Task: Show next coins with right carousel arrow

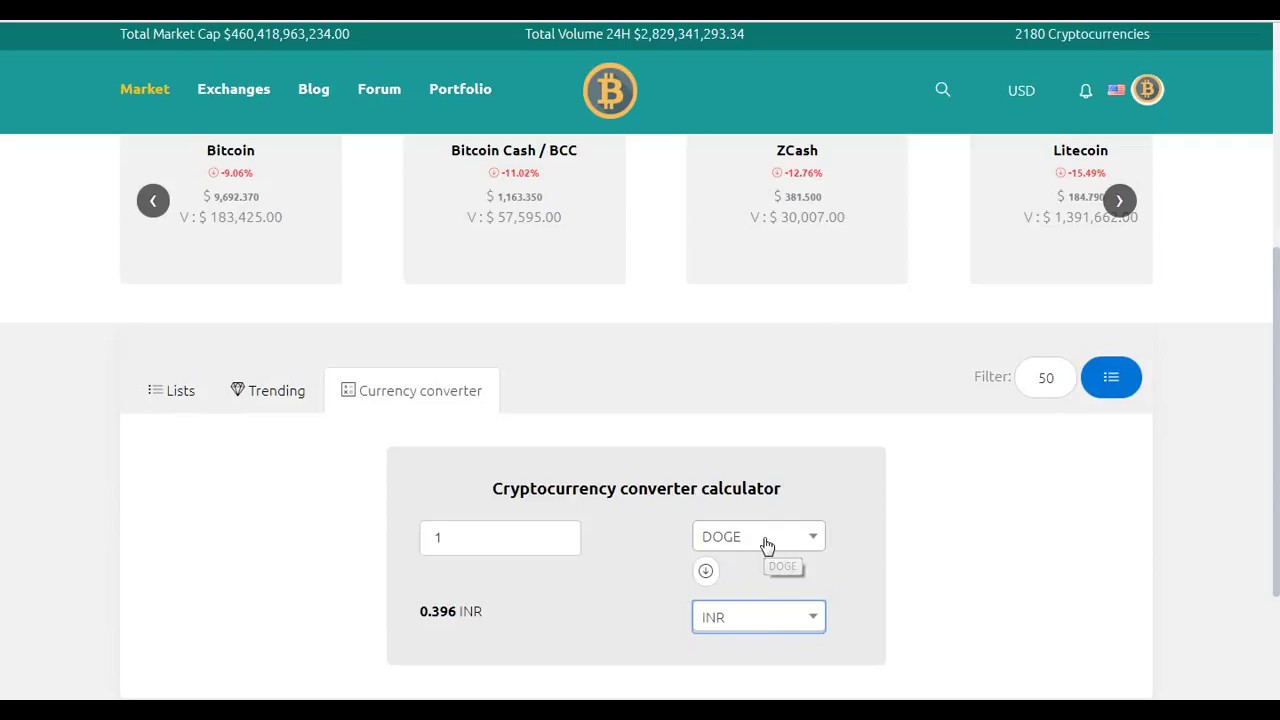Action: tap(1119, 200)
